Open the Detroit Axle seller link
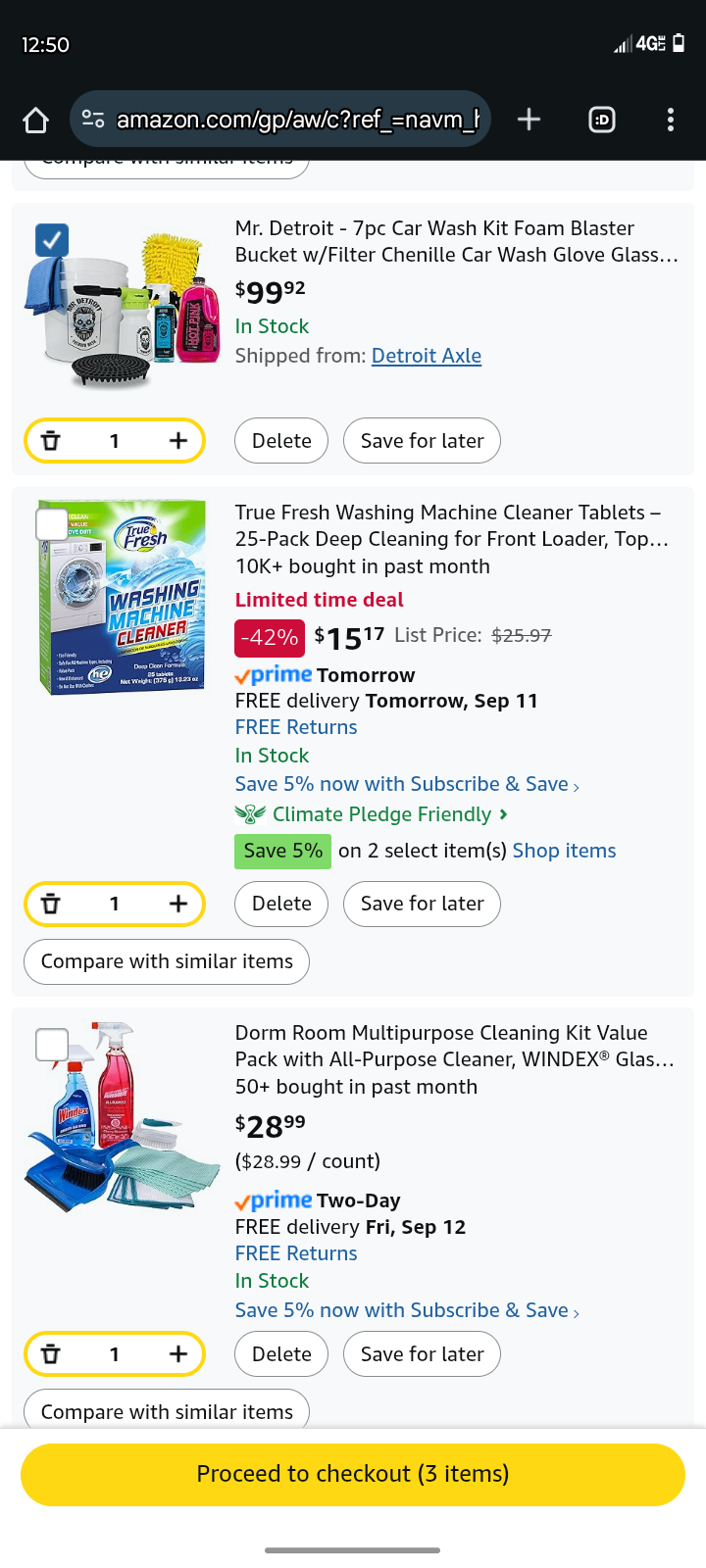706x1568 pixels. click(427, 356)
